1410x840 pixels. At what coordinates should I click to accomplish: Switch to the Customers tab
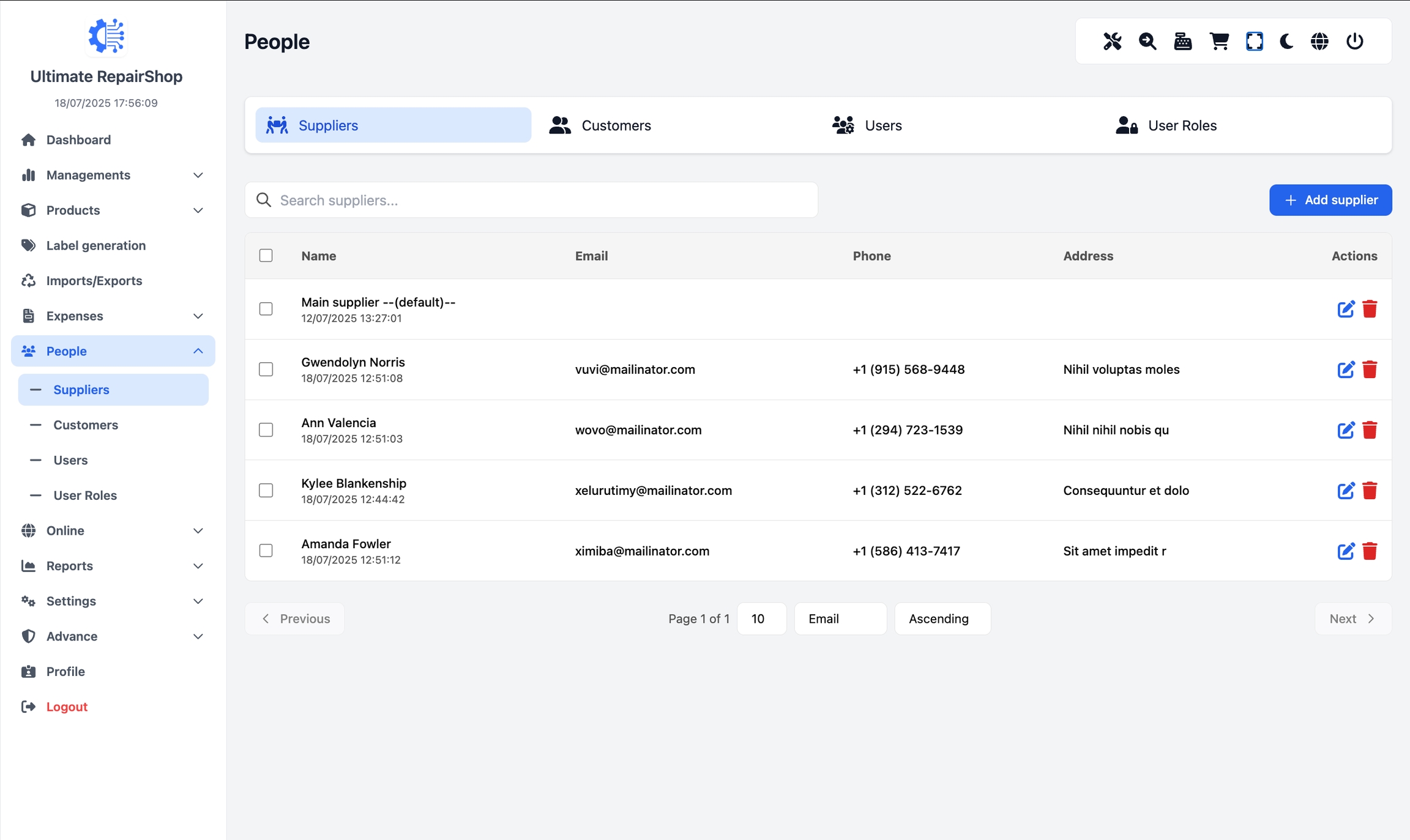pos(600,125)
